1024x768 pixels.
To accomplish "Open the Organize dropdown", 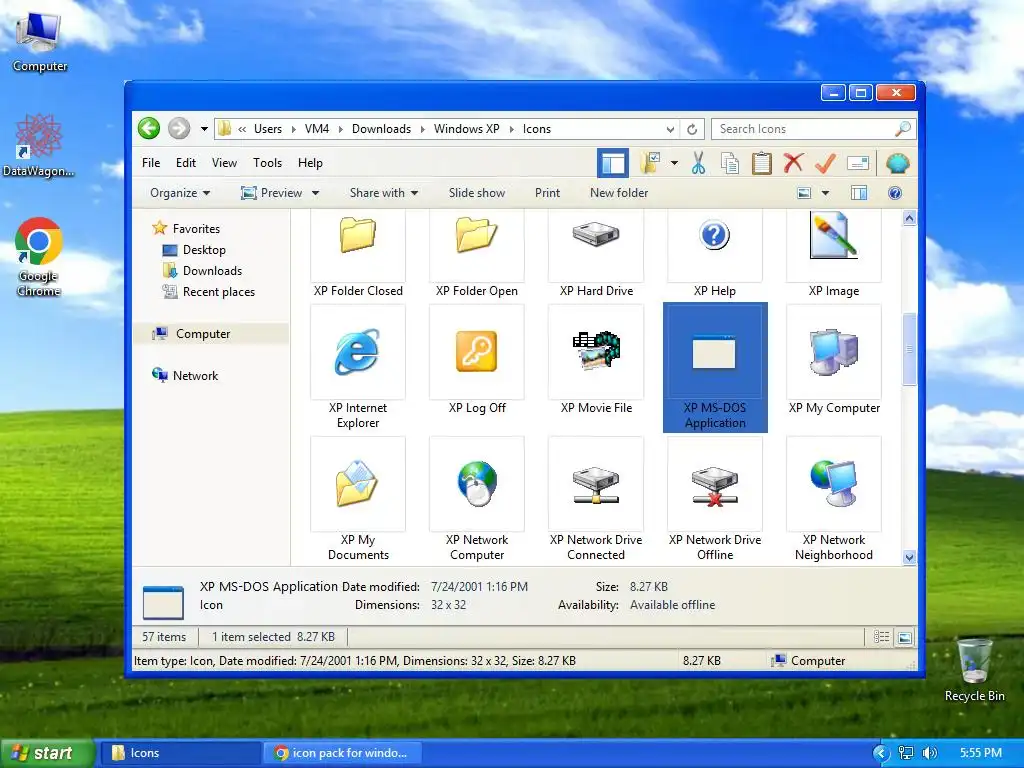I will point(180,193).
